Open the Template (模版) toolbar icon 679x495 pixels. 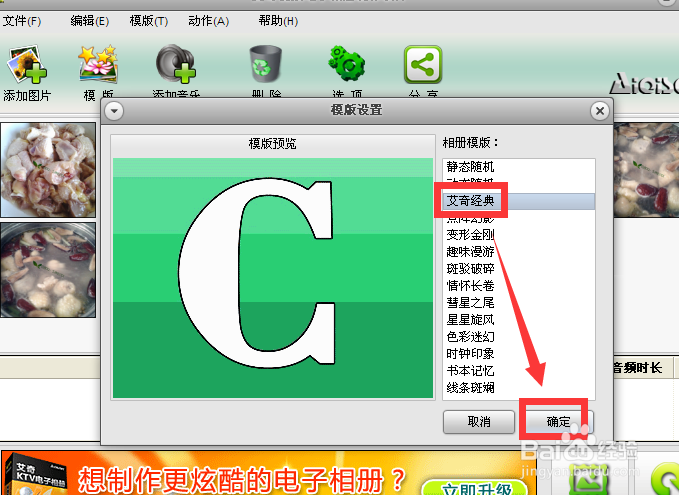point(98,64)
